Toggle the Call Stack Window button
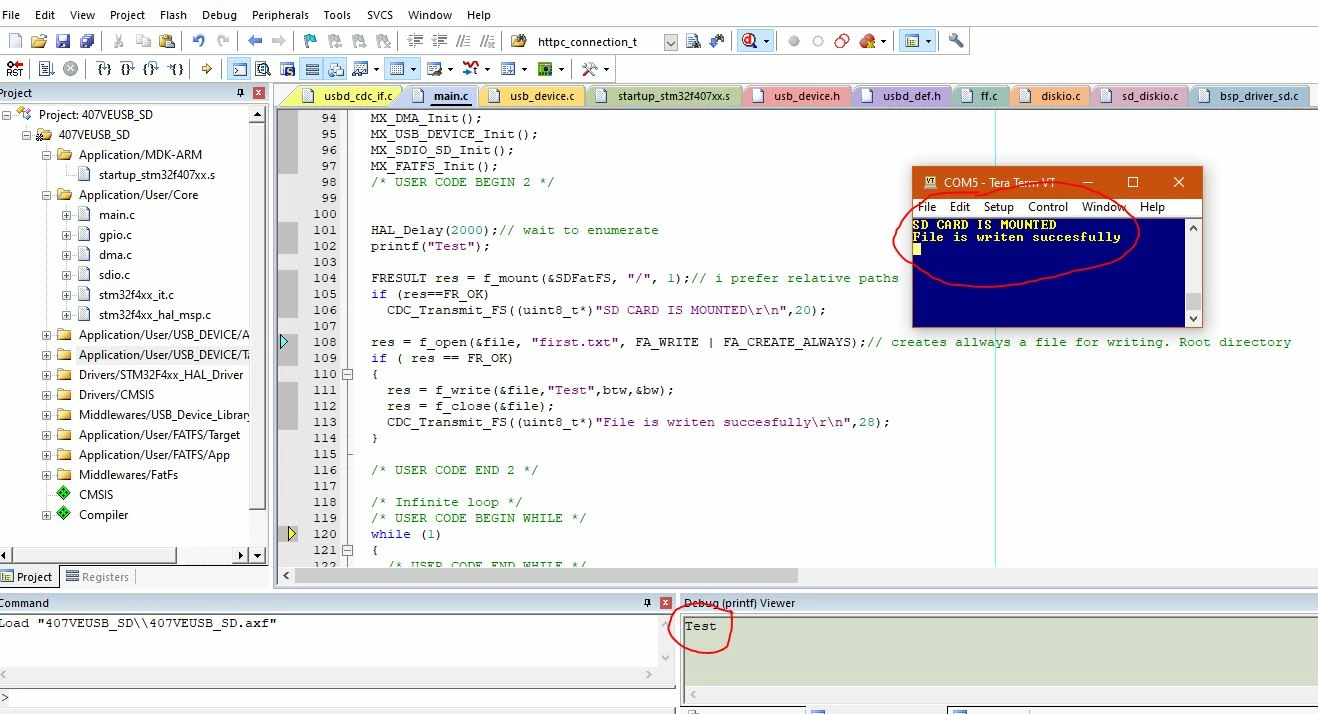Screen dimensions: 1318x714 coord(335,69)
